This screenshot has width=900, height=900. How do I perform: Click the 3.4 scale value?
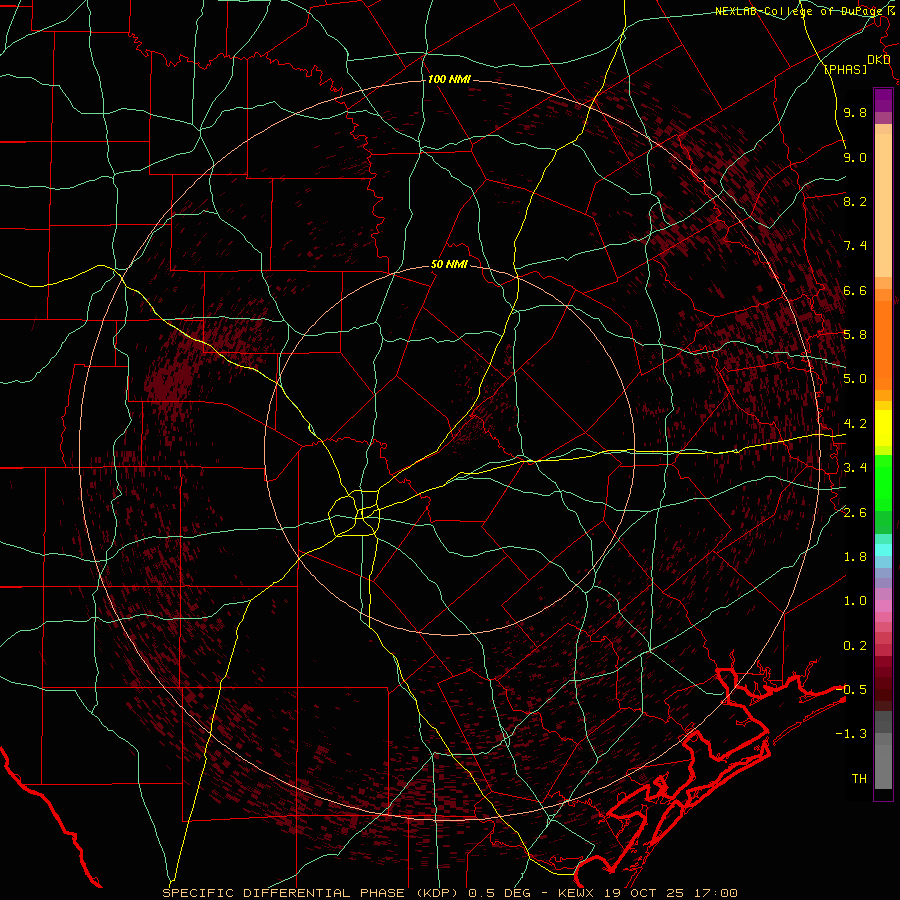click(855, 468)
